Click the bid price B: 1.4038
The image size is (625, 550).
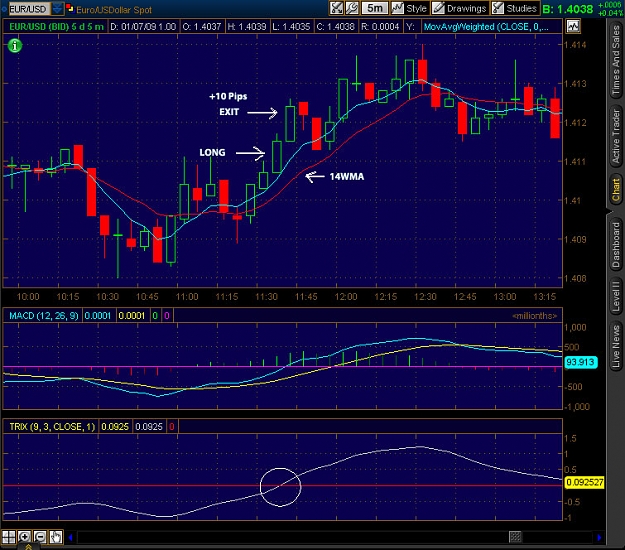568,9
